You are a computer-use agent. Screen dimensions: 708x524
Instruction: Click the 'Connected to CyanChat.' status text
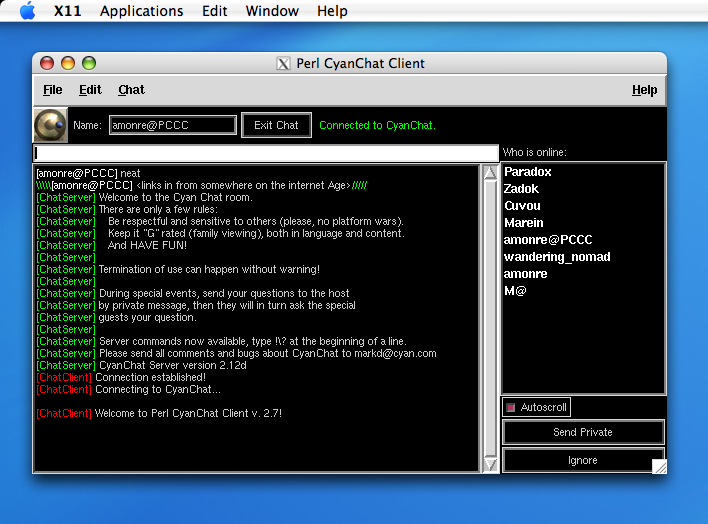click(377, 125)
